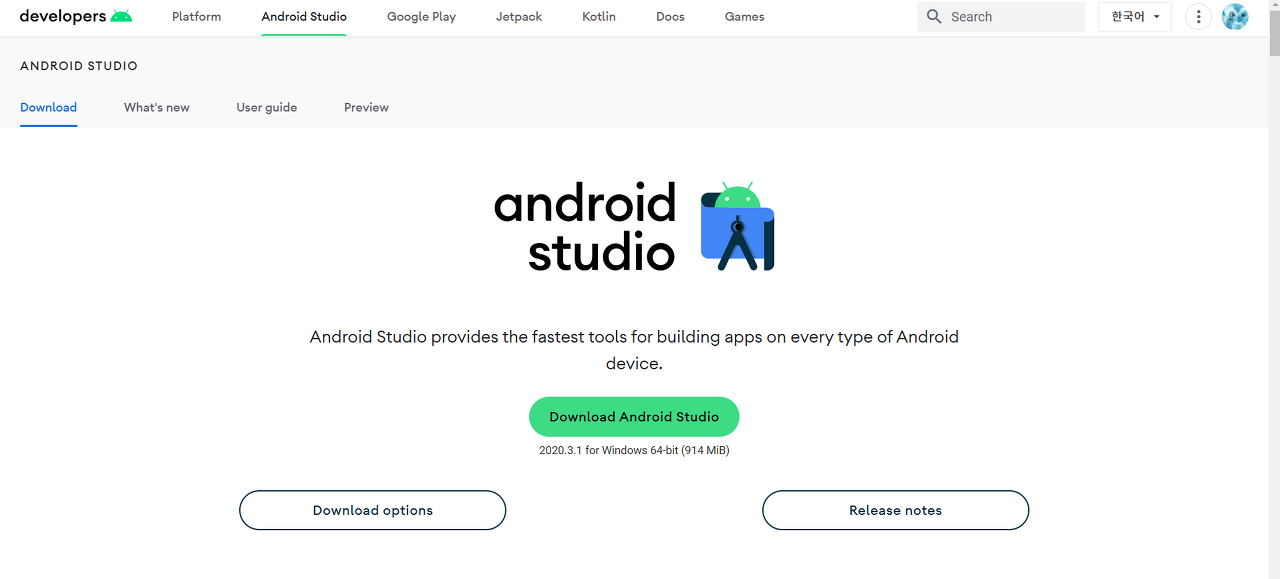The height and width of the screenshot is (579, 1280).
Task: Open the Games section
Action: 745,17
